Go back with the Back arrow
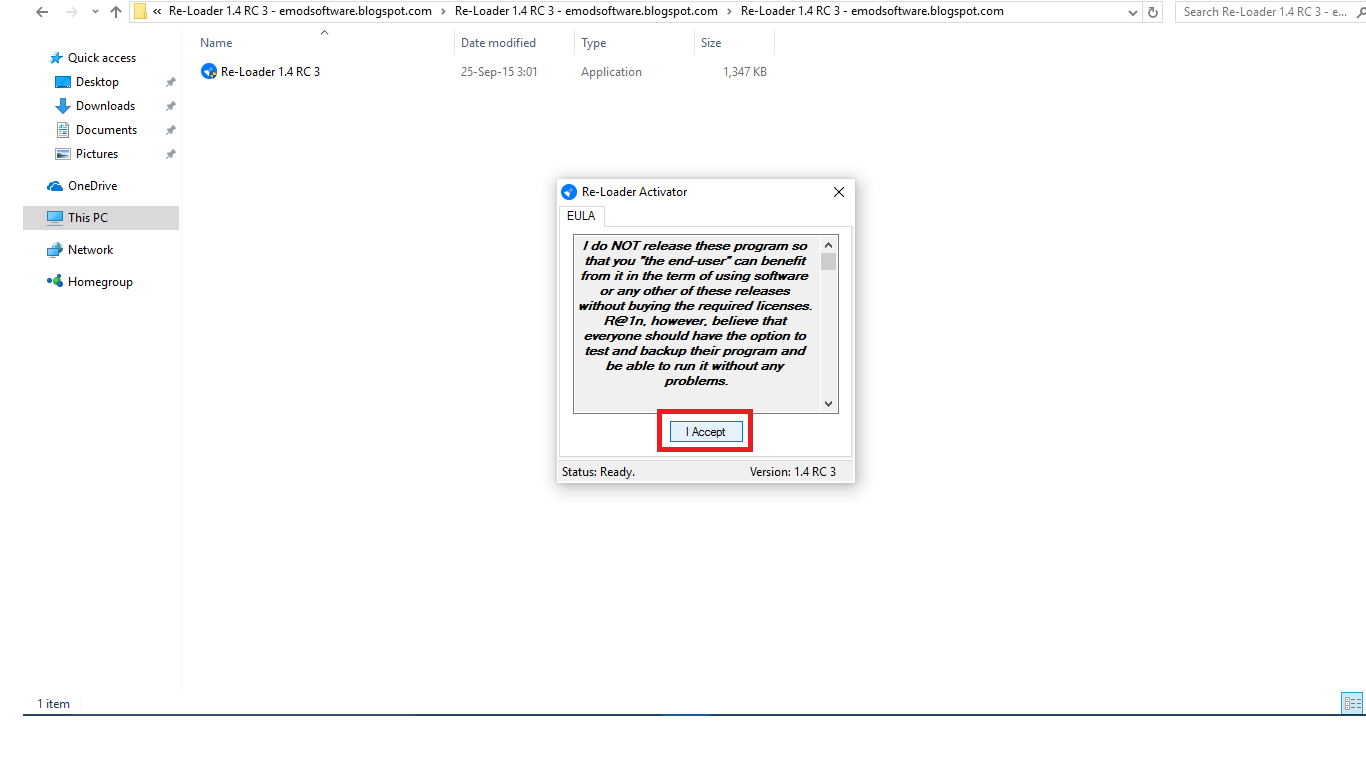1366x768 pixels. click(x=42, y=12)
